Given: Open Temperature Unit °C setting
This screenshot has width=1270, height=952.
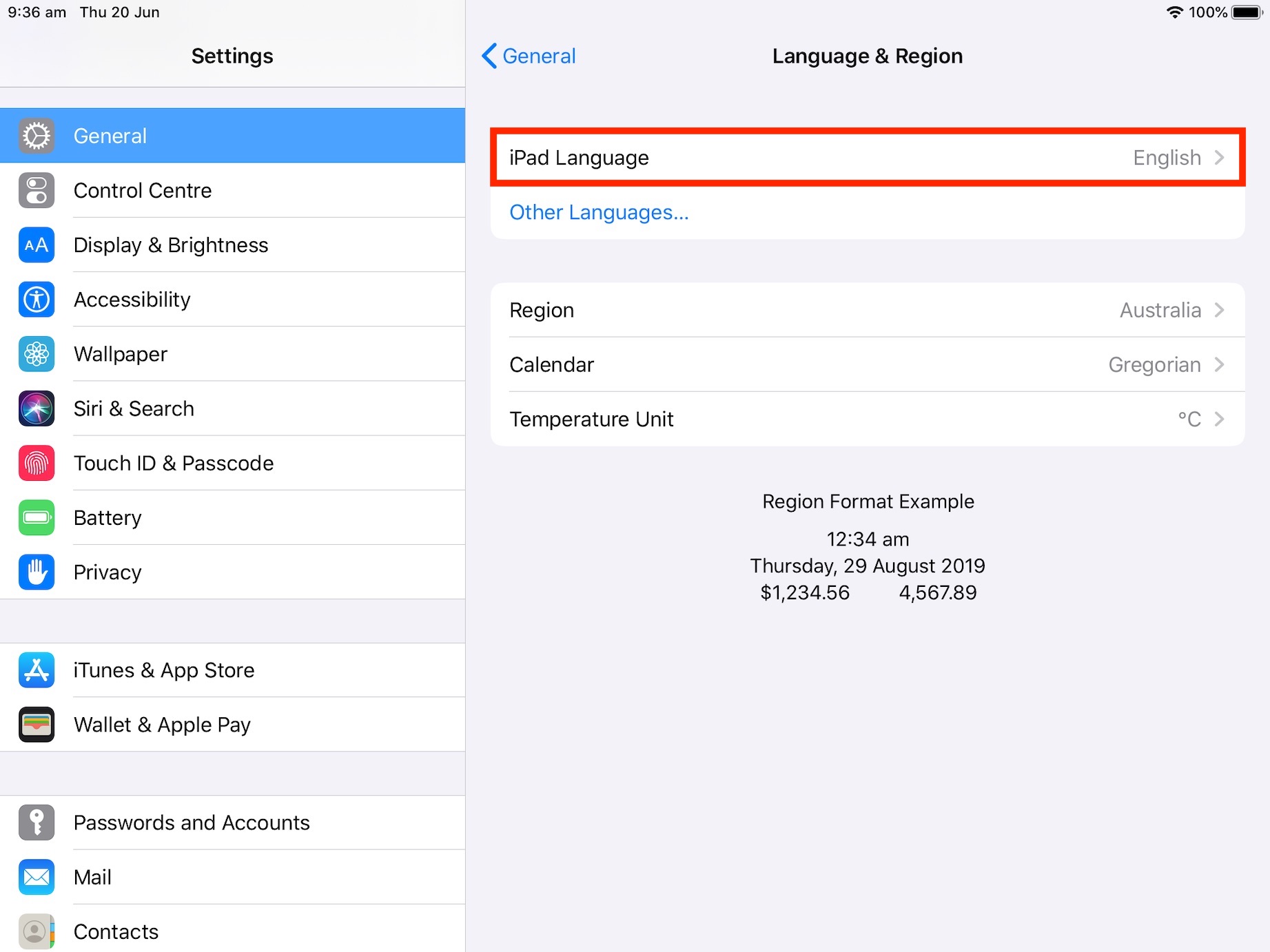Looking at the screenshot, I should 867,419.
